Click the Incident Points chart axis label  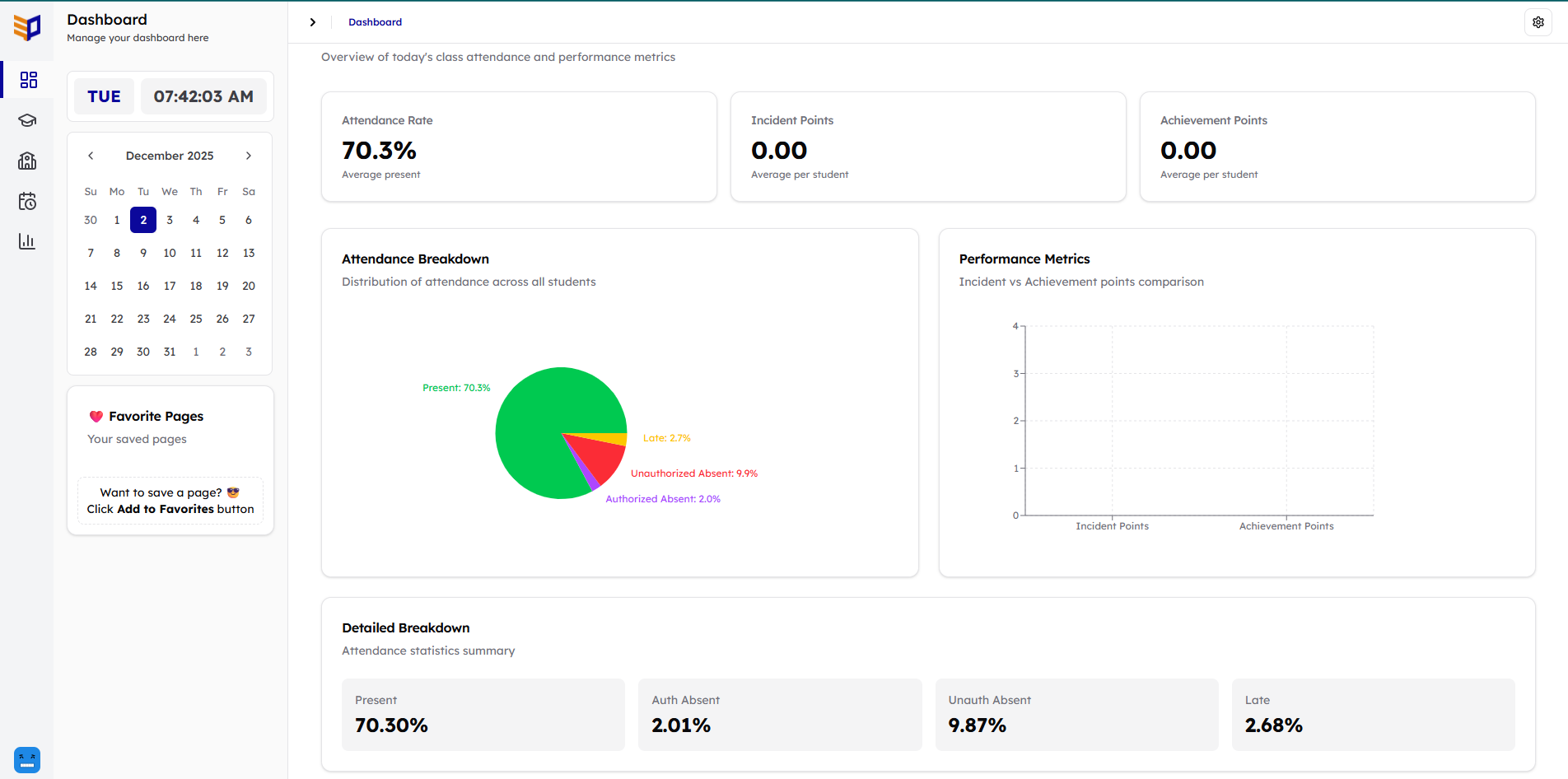pyautogui.click(x=1112, y=526)
